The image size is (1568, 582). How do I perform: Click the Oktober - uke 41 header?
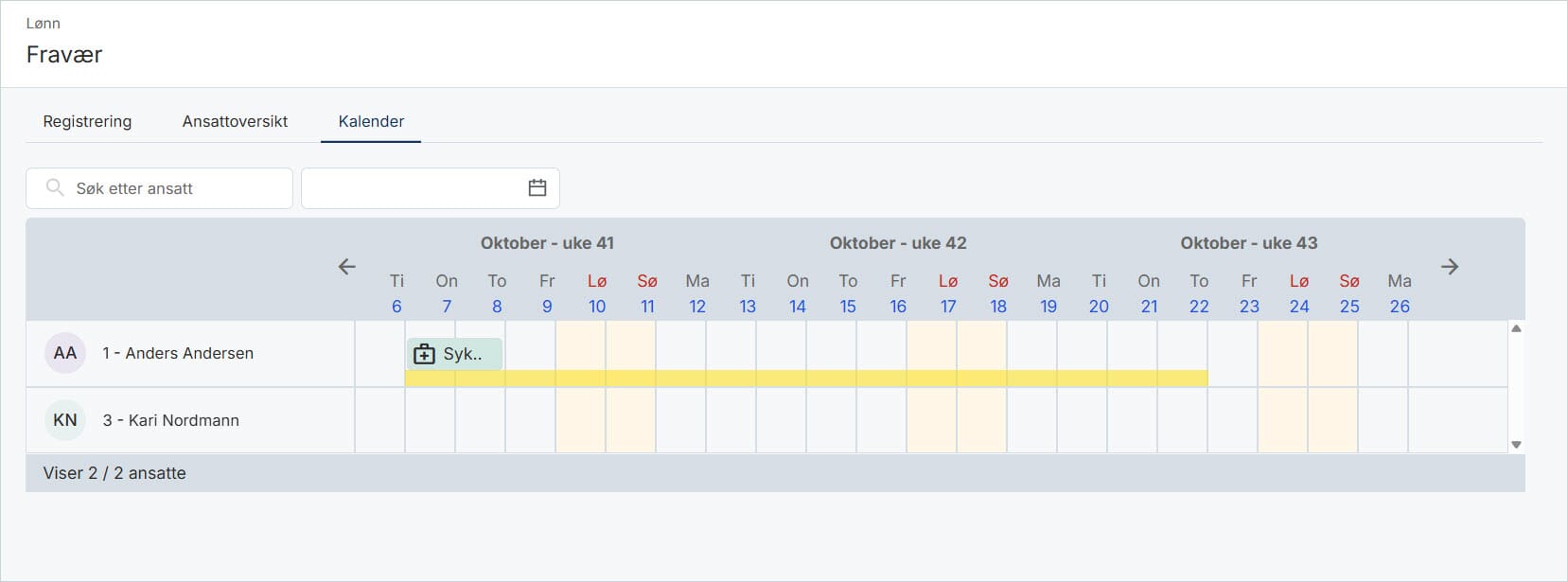tap(547, 243)
